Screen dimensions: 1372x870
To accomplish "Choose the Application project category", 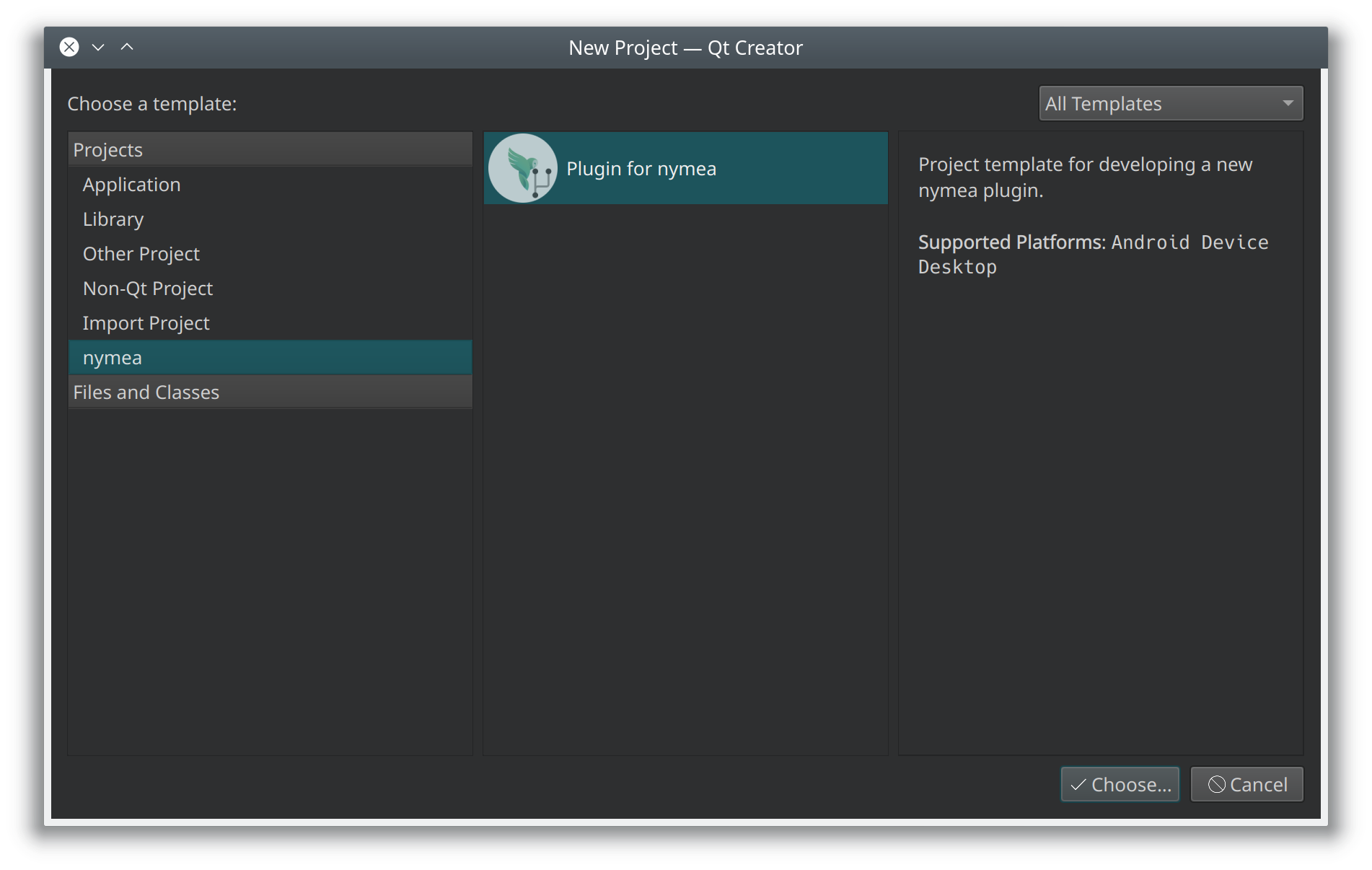I will click(x=271, y=184).
